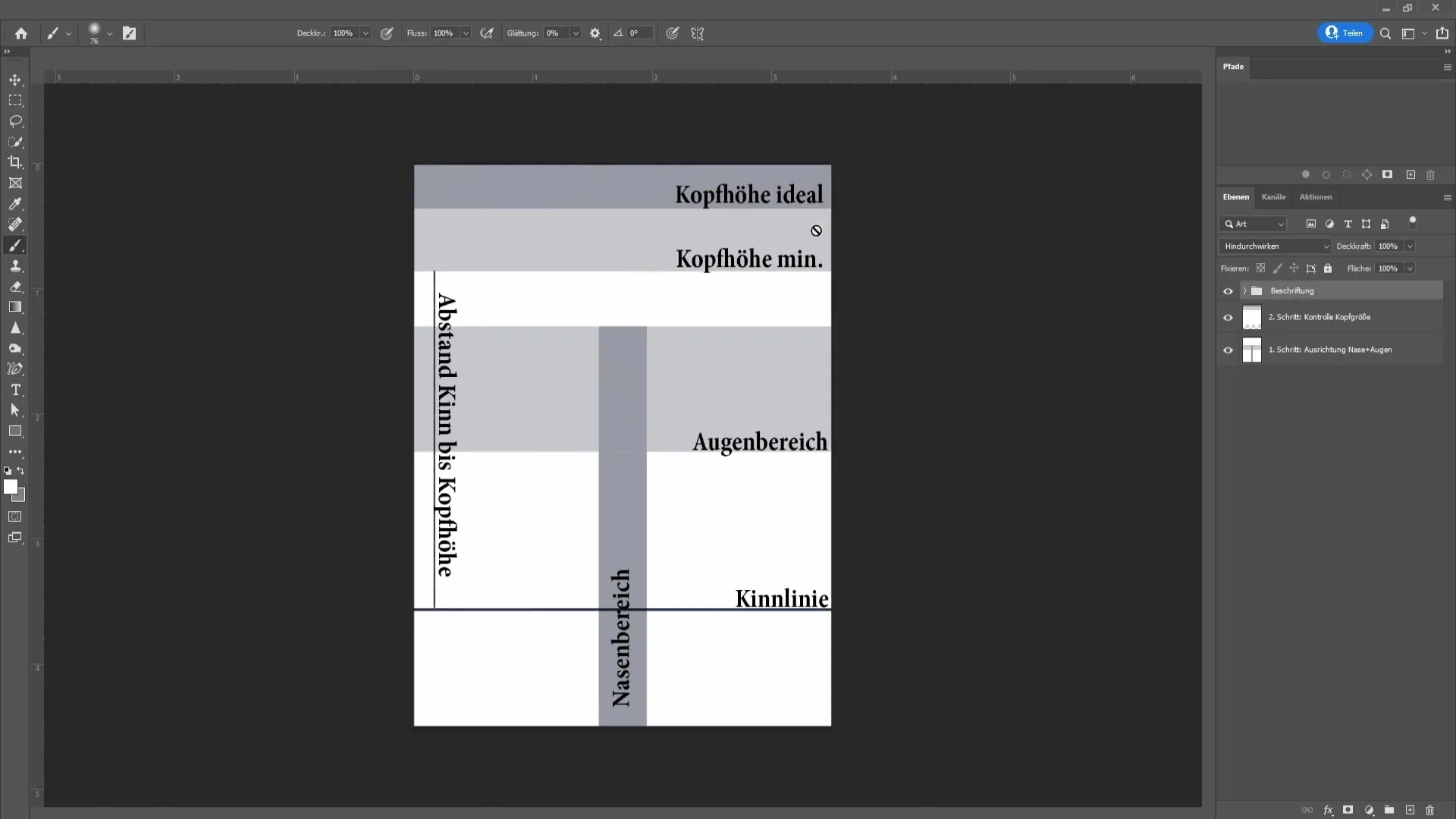The image size is (1456, 819).
Task: Click the Home icon in options bar
Action: (x=21, y=33)
